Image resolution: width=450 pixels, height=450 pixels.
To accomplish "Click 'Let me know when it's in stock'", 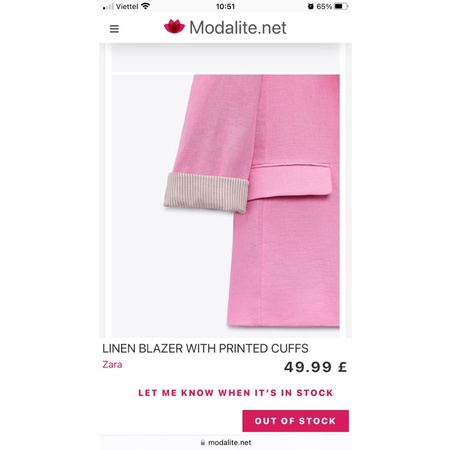I will click(x=236, y=393).
